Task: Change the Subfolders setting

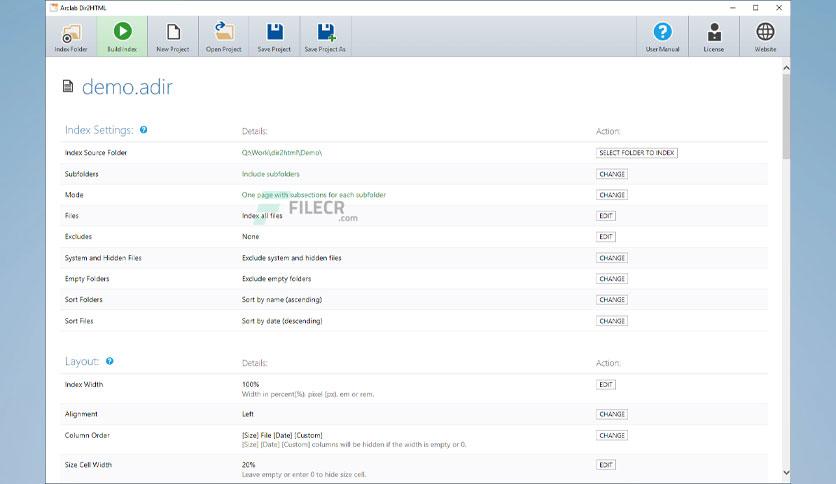Action: pos(612,174)
